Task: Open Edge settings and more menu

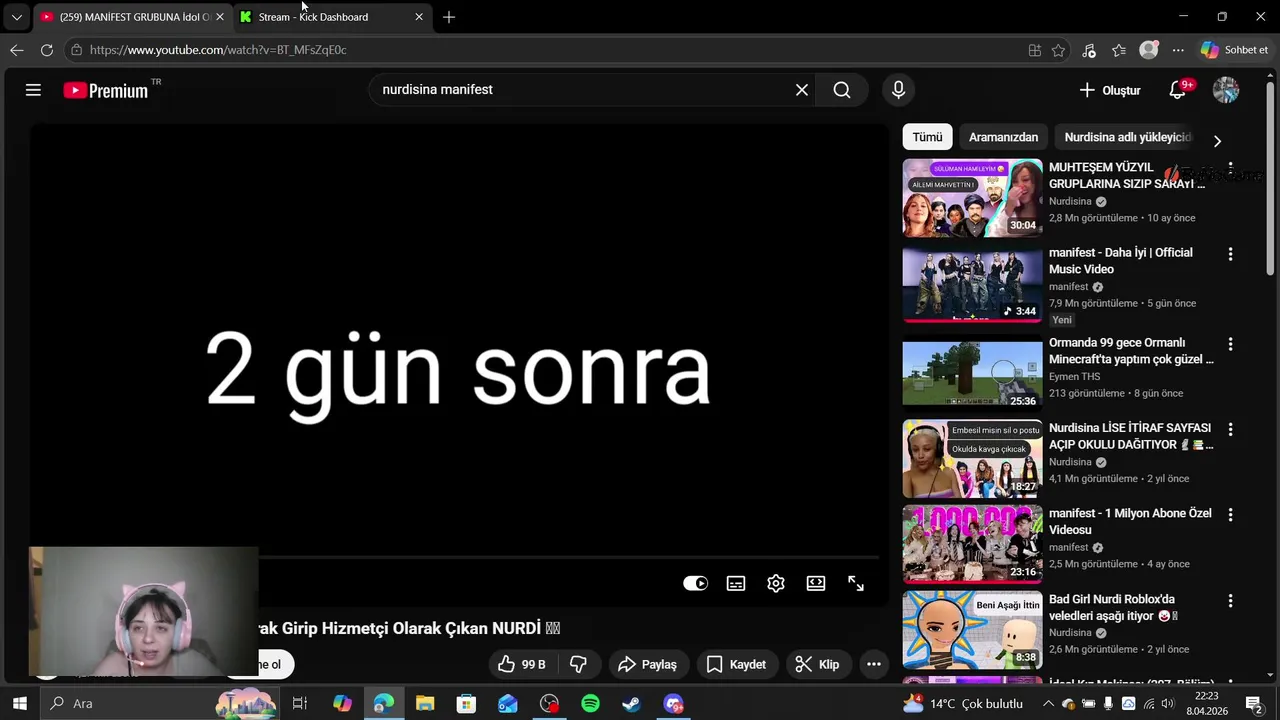Action: (x=1179, y=50)
